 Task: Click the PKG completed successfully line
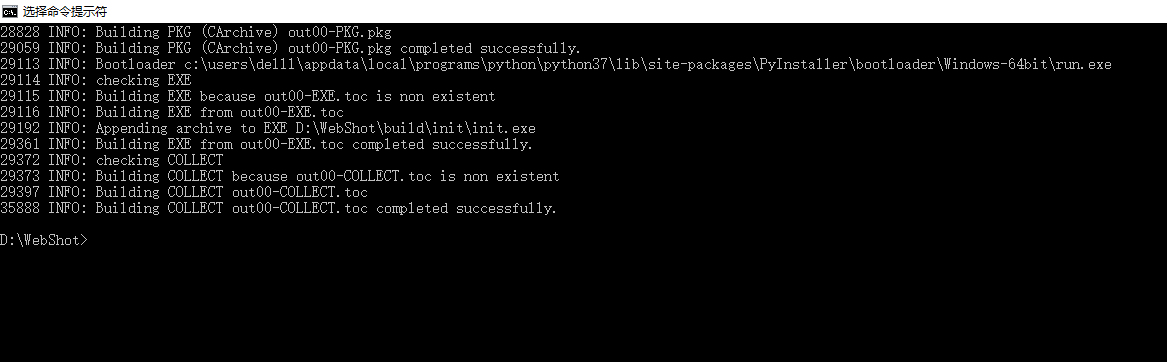[290, 48]
